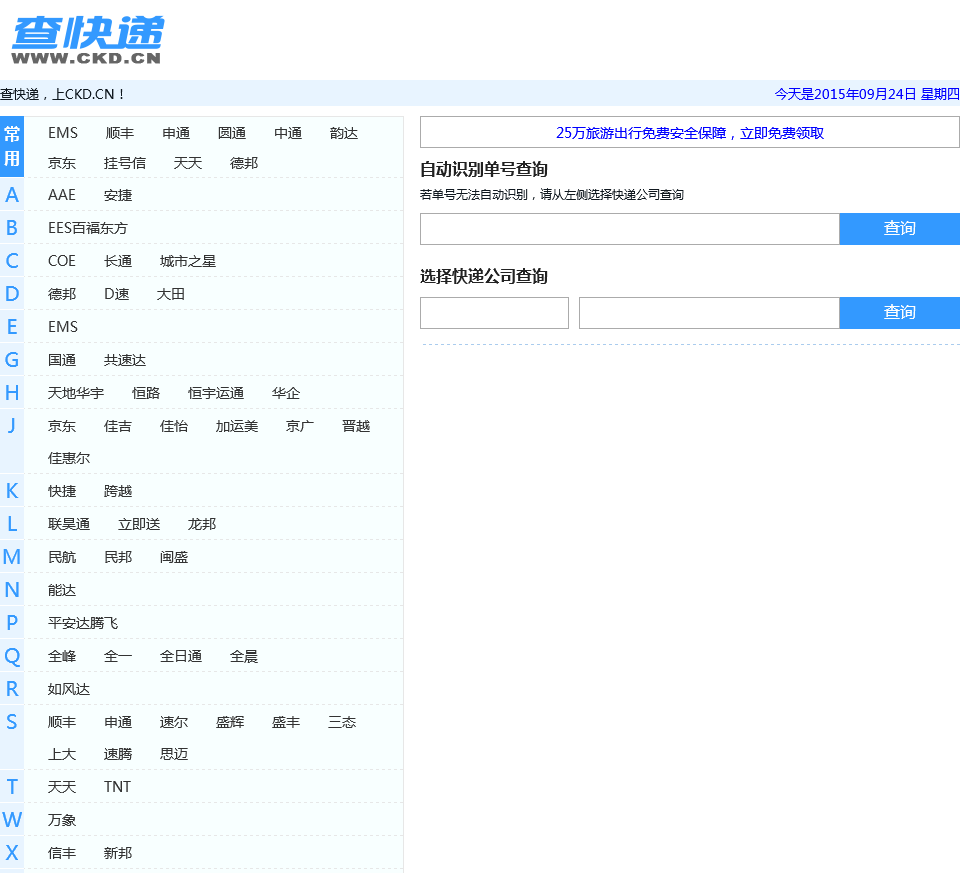Choose EMS in the E row
The height and width of the screenshot is (873, 960).
click(x=62, y=327)
